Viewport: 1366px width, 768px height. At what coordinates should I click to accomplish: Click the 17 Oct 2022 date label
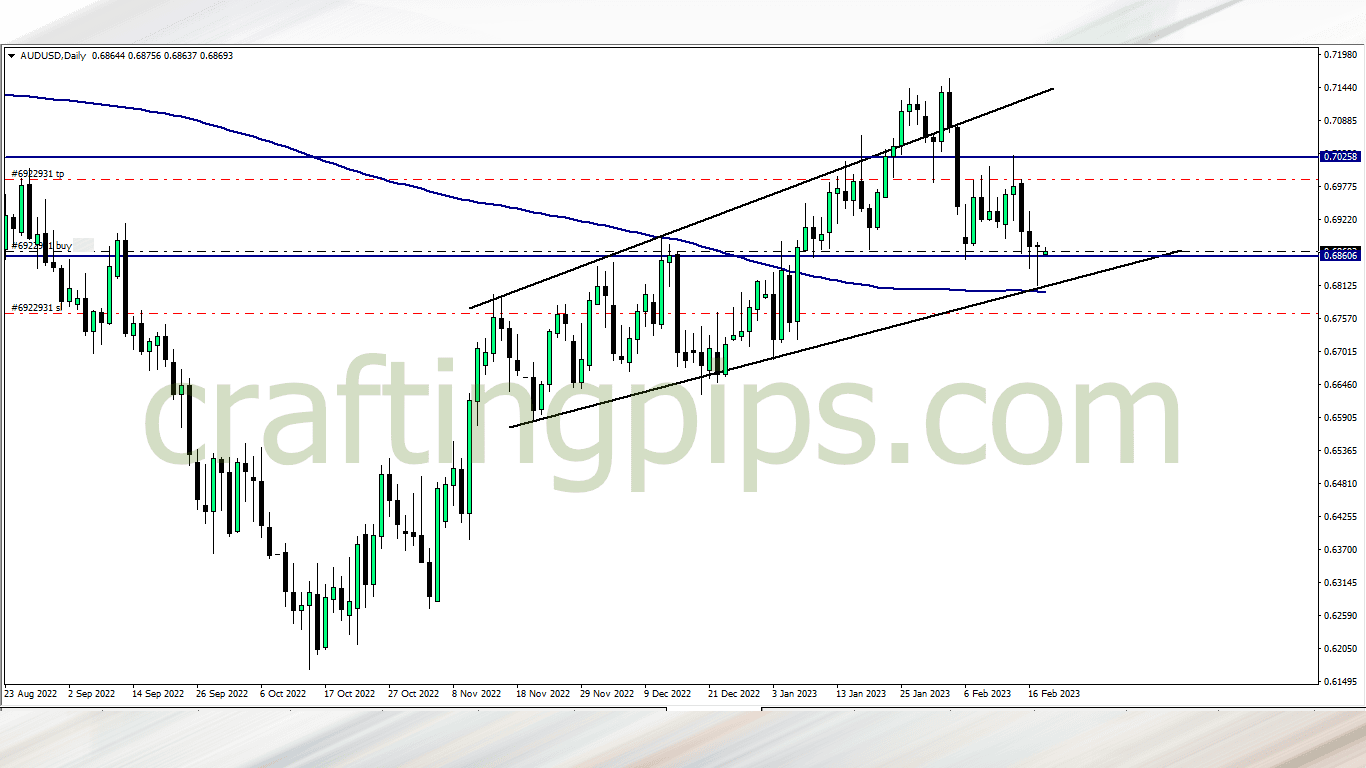(349, 693)
